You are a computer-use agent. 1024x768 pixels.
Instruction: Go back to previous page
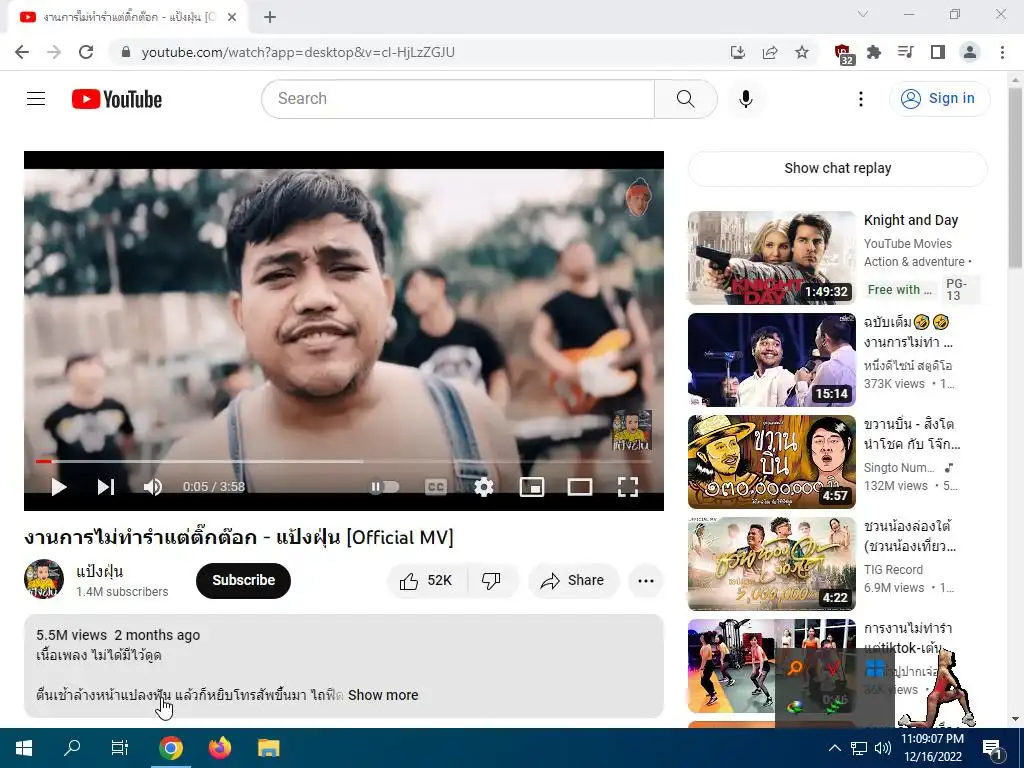click(x=22, y=52)
